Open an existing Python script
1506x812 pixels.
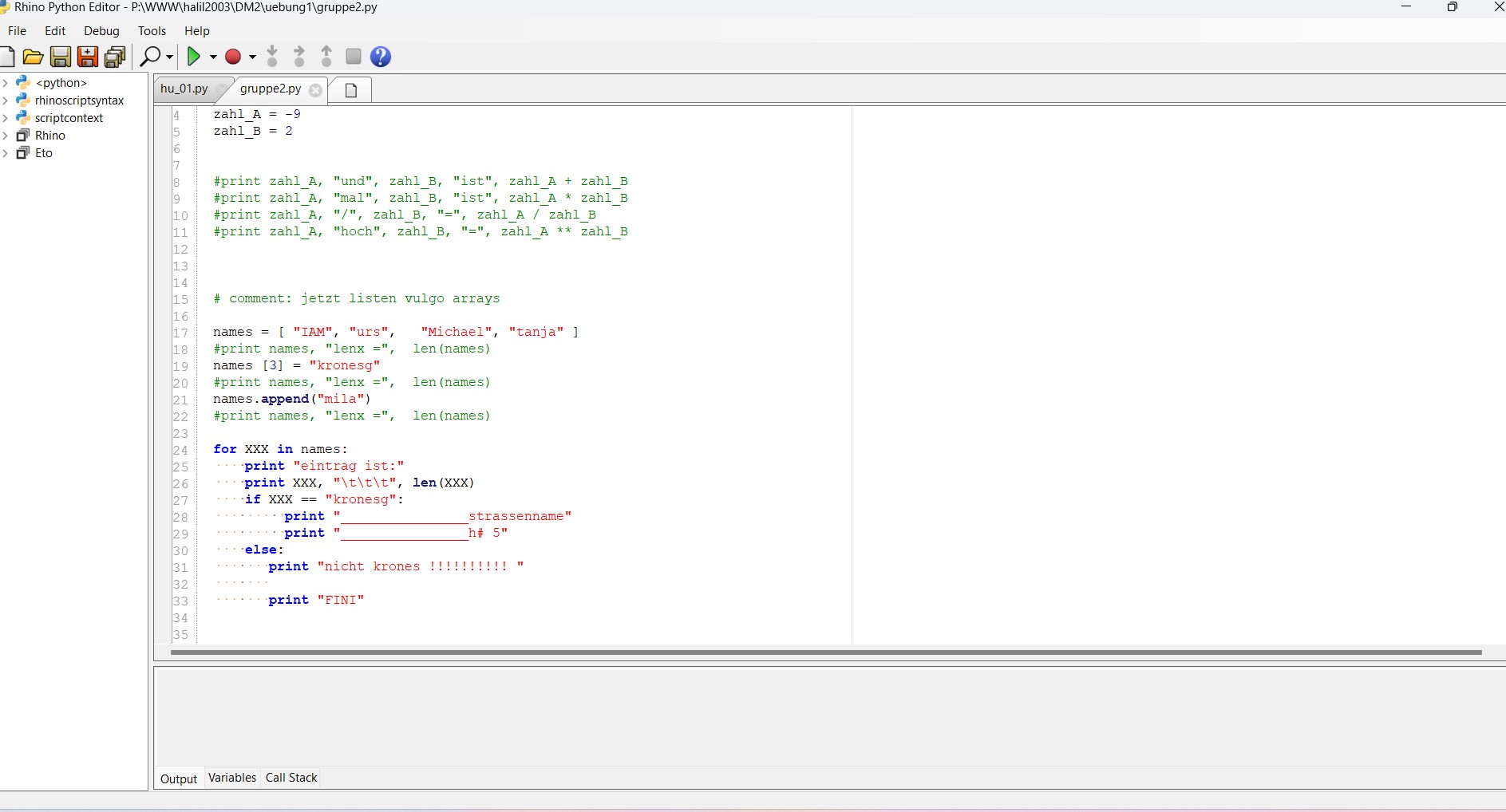[33, 56]
